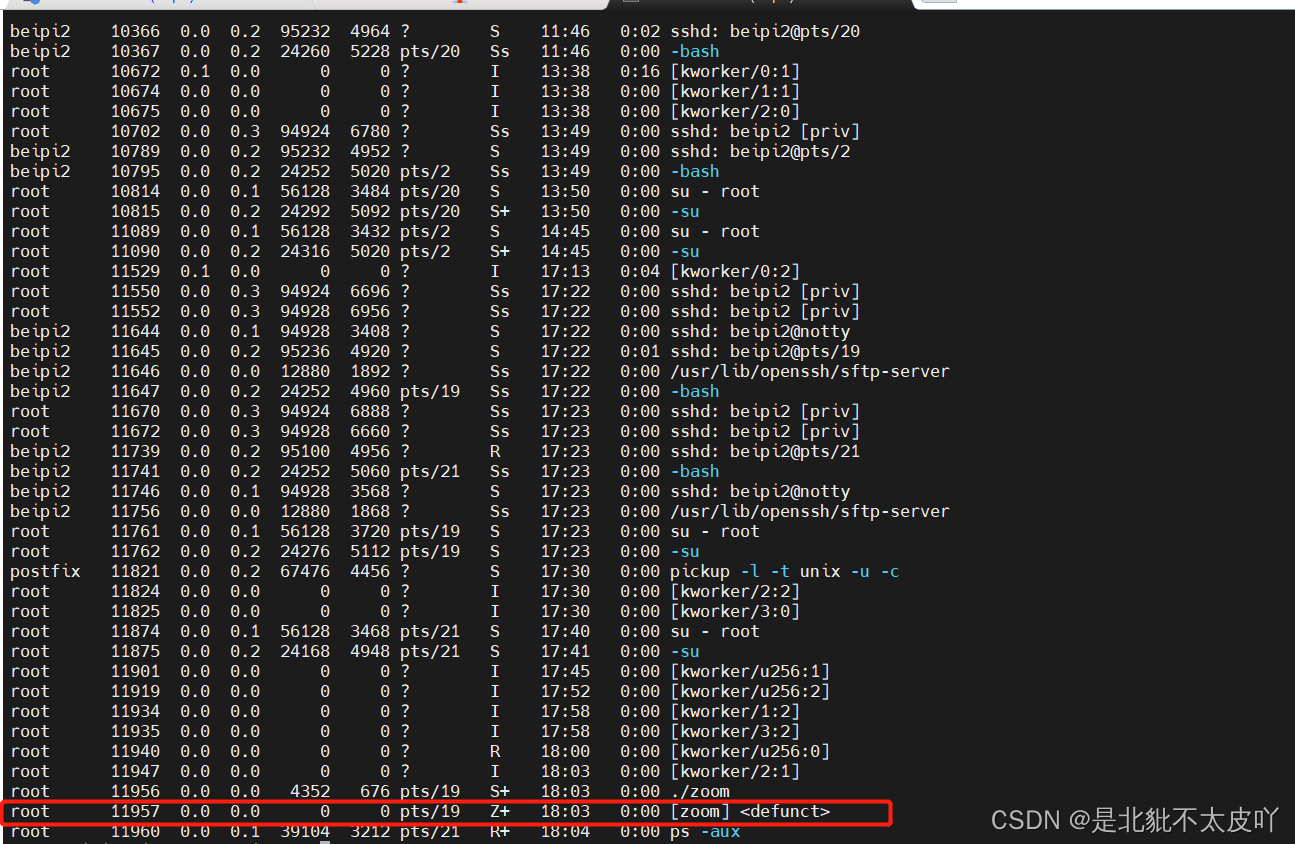
Task: Select RSS value 6956 for PID 11552
Action: coord(370,311)
